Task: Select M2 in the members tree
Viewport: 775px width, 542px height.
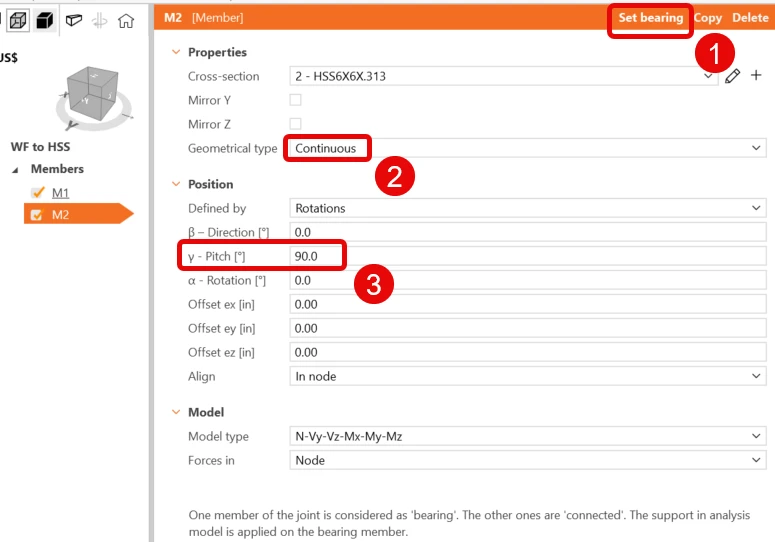Action: [x=60, y=214]
